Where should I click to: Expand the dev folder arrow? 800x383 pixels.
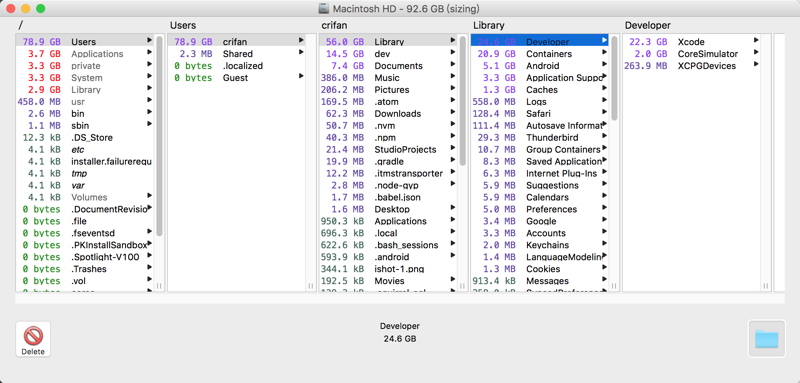coord(453,52)
